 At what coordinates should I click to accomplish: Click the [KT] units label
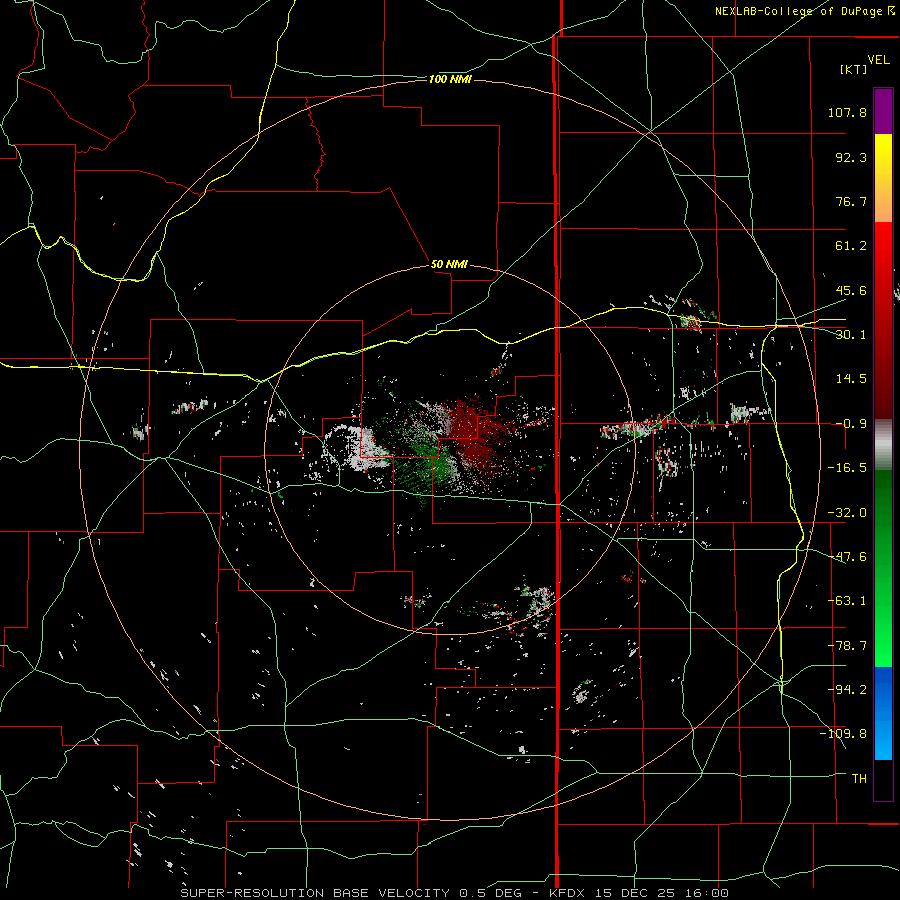coord(853,69)
